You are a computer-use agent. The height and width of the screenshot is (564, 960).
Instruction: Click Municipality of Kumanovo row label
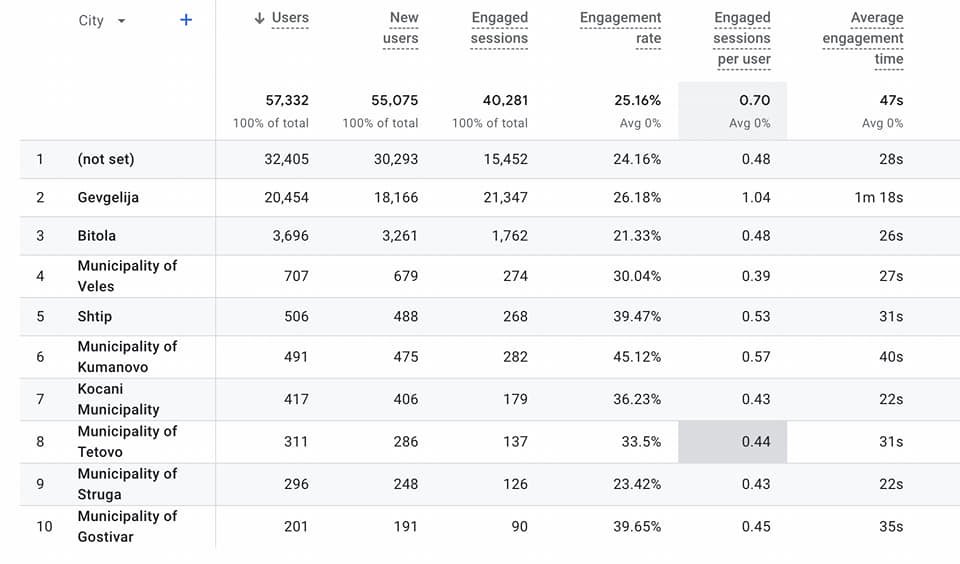(x=127, y=357)
